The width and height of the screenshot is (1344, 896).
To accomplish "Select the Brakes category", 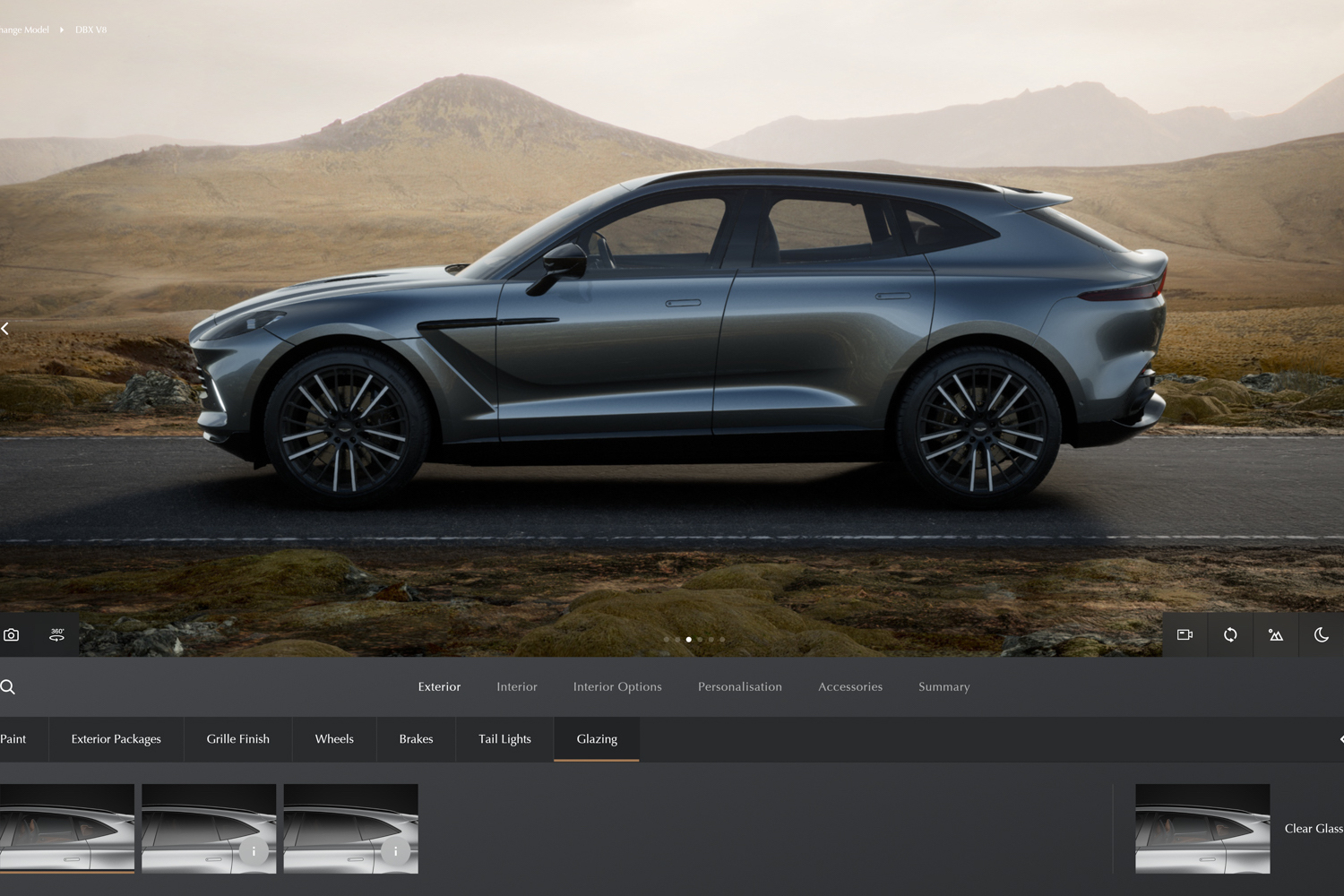I will click(x=416, y=739).
